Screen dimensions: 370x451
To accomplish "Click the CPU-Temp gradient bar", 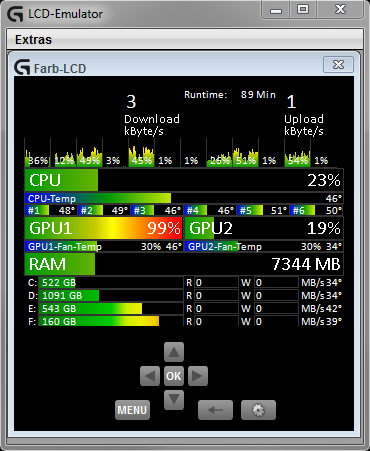I will [x=184, y=198].
